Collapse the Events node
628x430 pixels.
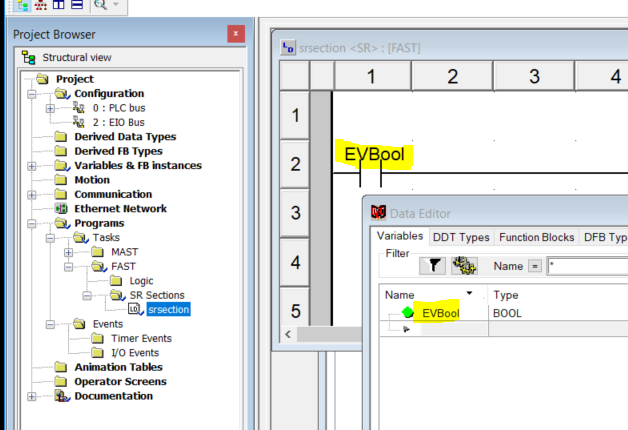pyautogui.click(x=50, y=325)
